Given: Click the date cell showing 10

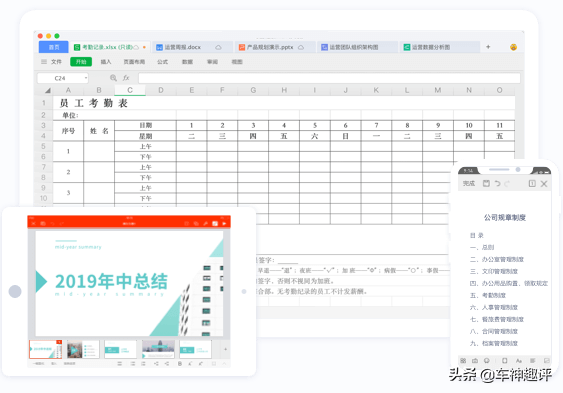Looking at the screenshot, I should click(469, 125).
